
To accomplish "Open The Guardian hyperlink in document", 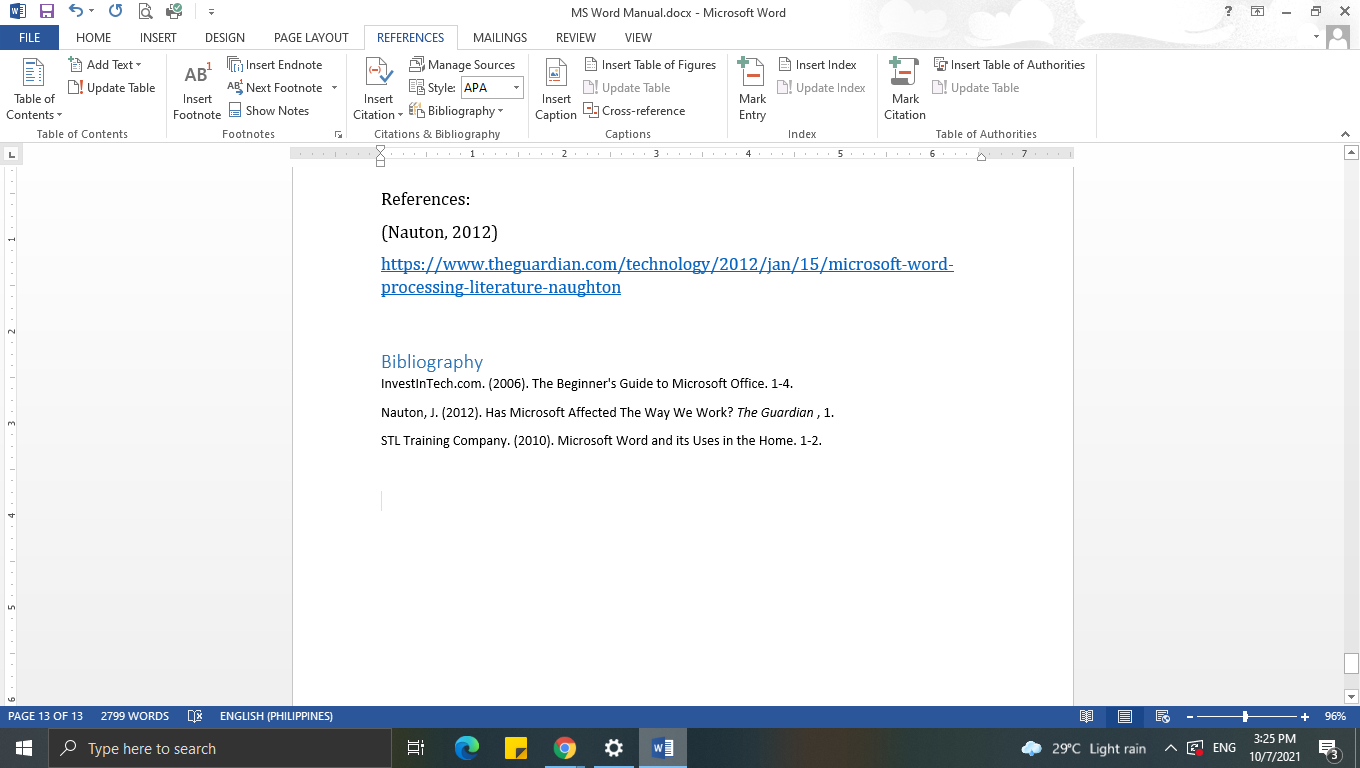I will tap(667, 276).
